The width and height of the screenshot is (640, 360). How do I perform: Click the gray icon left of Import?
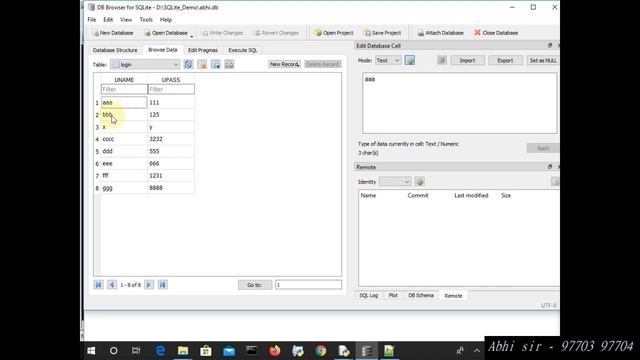pos(442,60)
